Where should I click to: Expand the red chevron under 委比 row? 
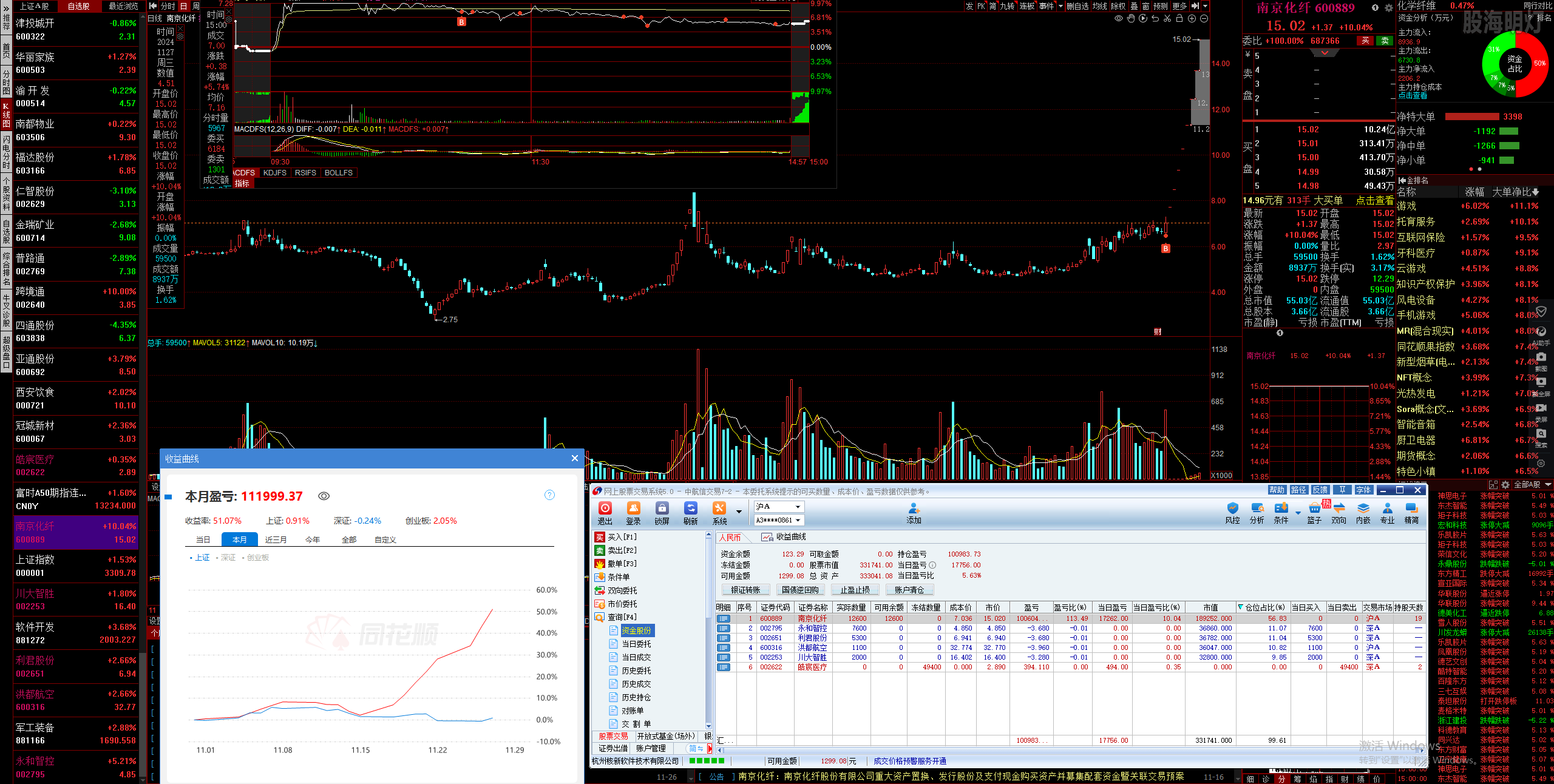click(1325, 53)
